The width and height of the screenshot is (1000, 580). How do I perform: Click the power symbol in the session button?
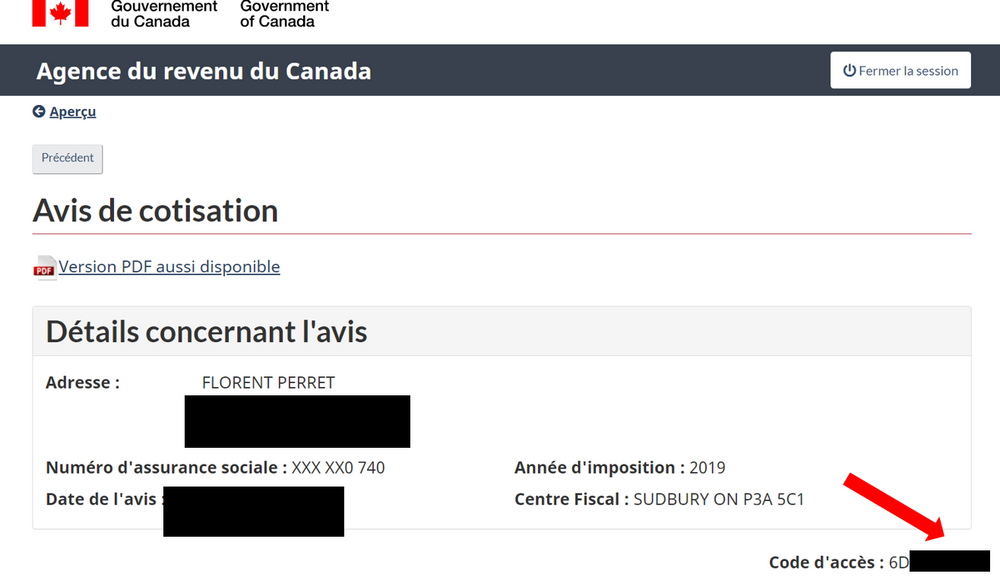click(849, 70)
